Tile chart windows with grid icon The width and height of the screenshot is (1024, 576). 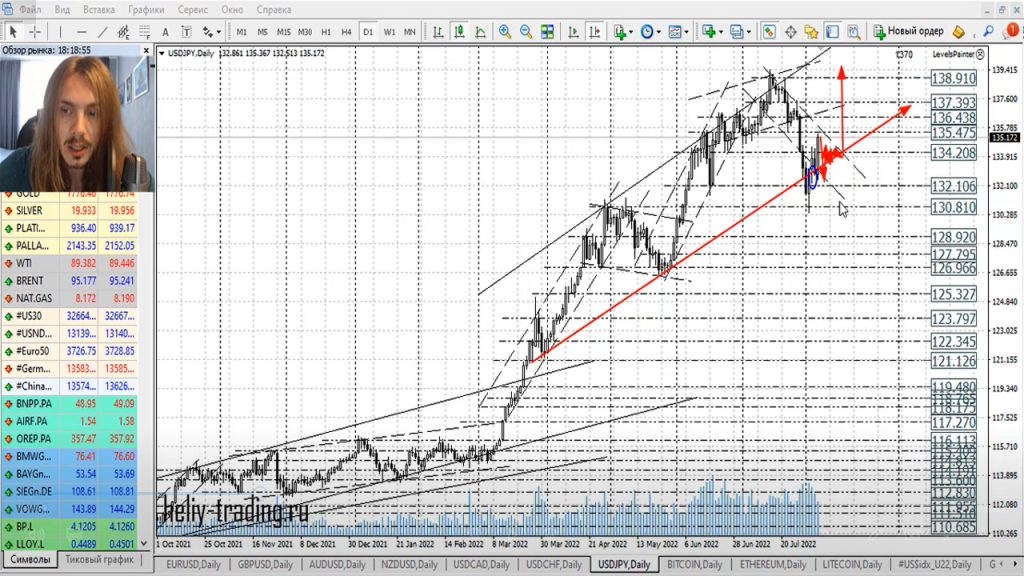548,31
